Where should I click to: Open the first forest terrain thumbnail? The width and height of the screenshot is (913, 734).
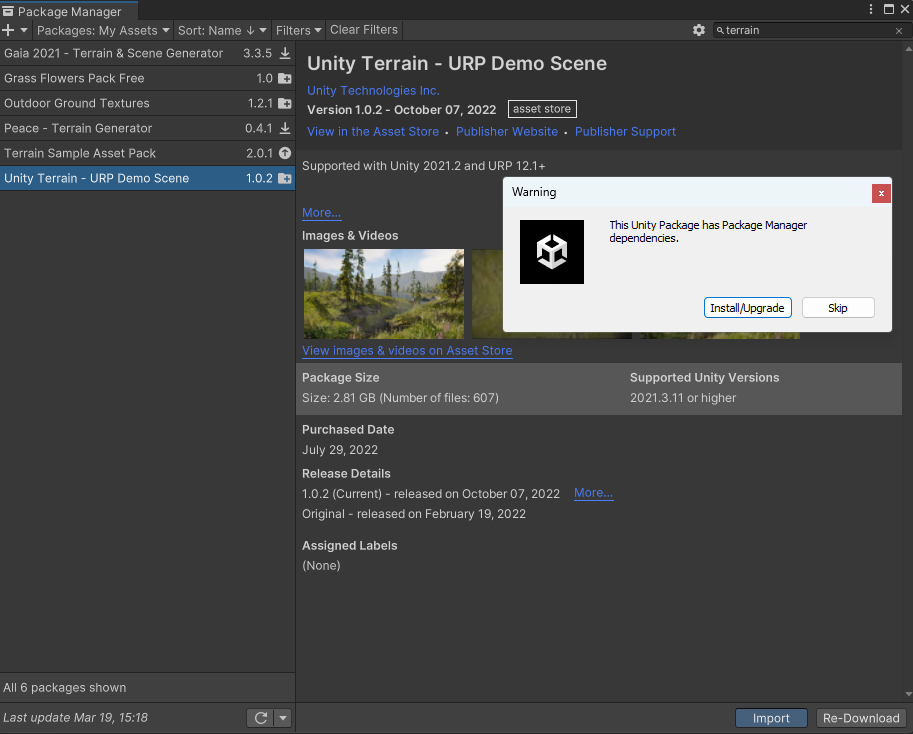click(x=384, y=294)
